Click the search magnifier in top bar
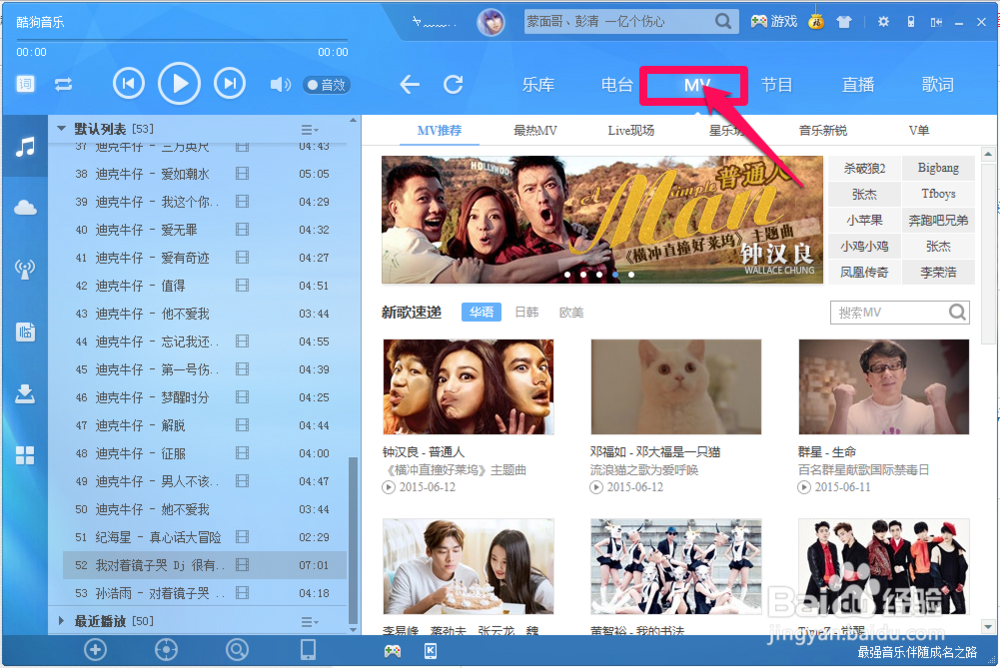 point(723,21)
